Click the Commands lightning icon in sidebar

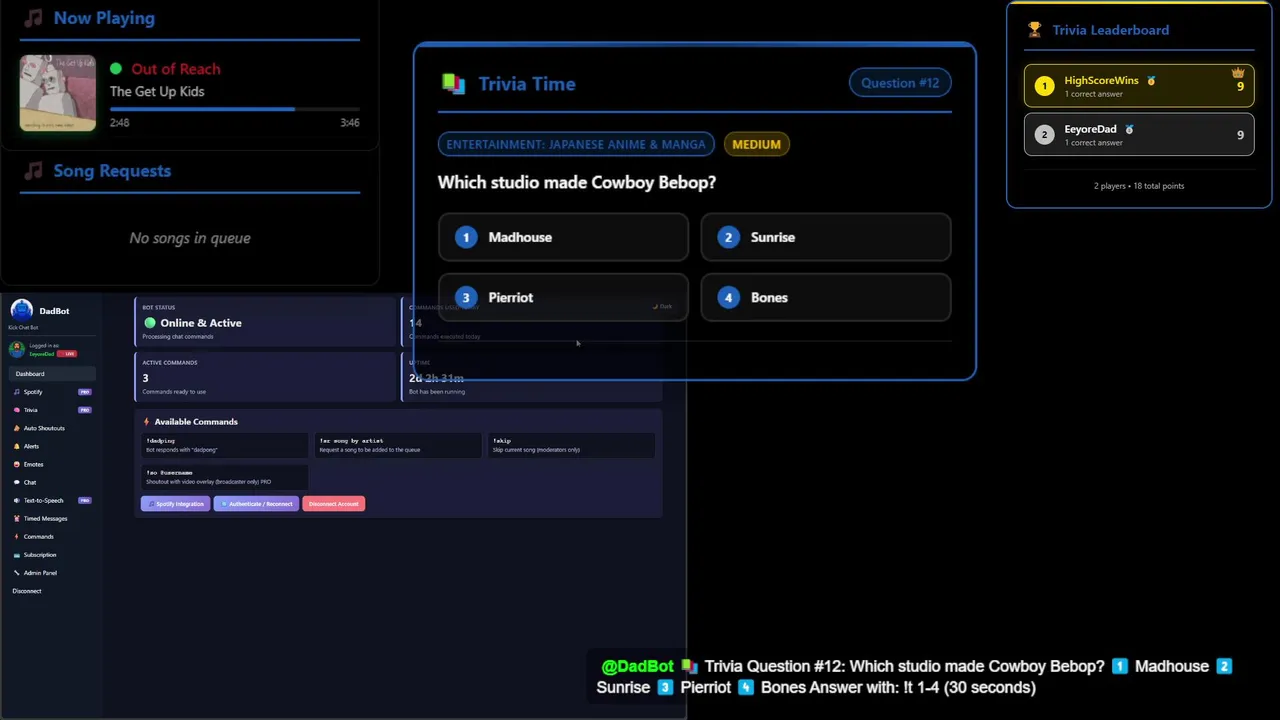(16, 536)
